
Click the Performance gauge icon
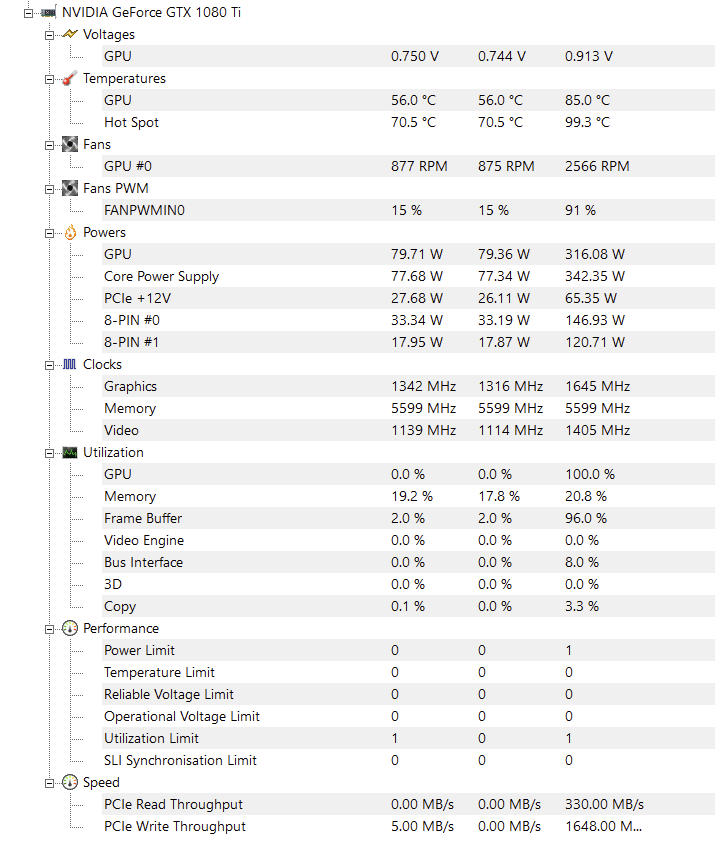pyautogui.click(x=69, y=629)
